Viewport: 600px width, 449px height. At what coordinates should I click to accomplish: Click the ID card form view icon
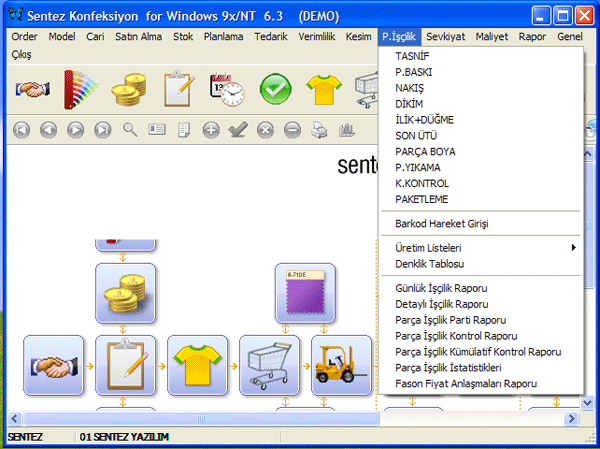point(157,129)
